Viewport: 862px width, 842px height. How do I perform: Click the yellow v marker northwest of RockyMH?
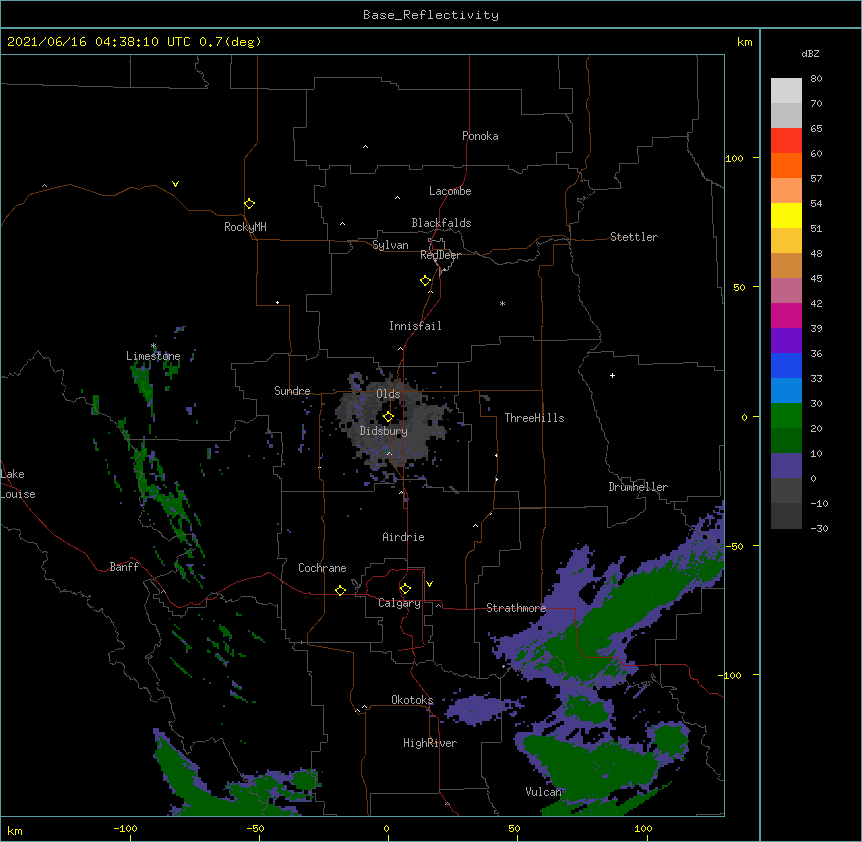point(175,184)
